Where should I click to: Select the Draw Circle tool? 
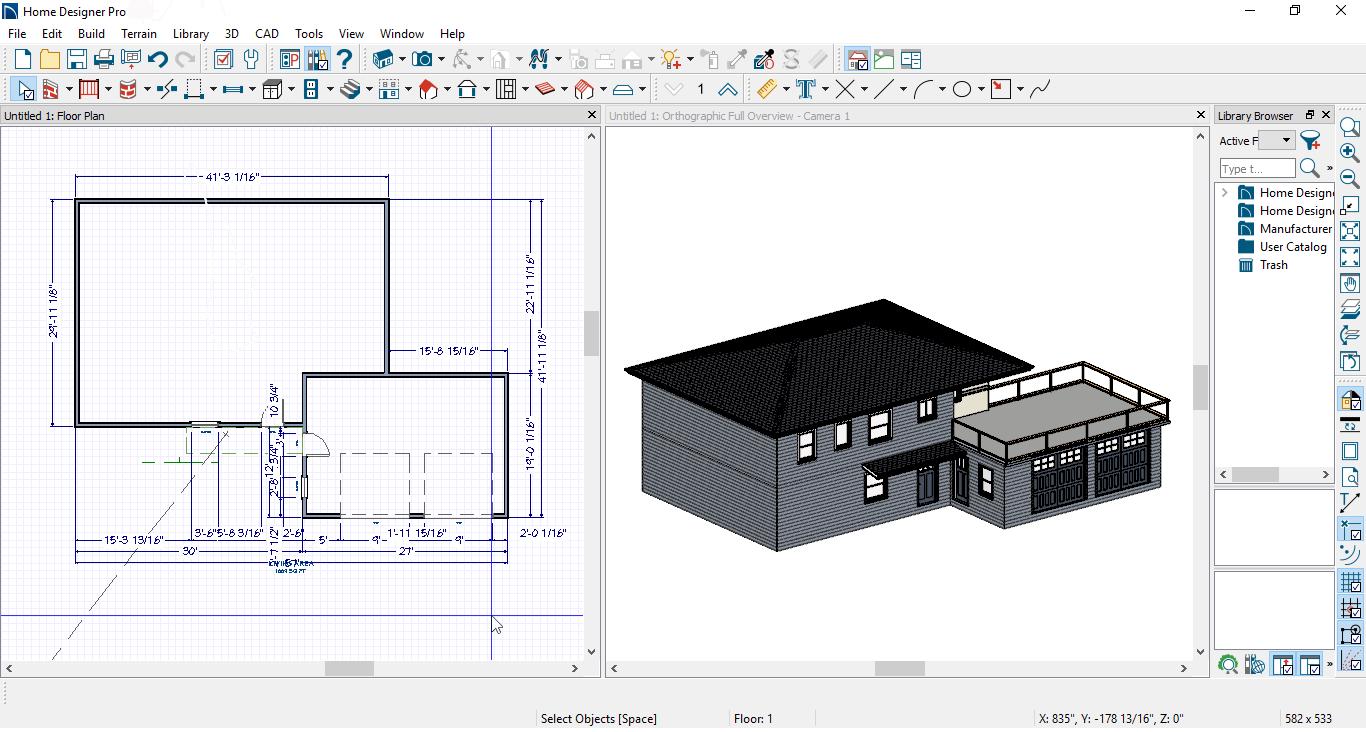pos(962,89)
